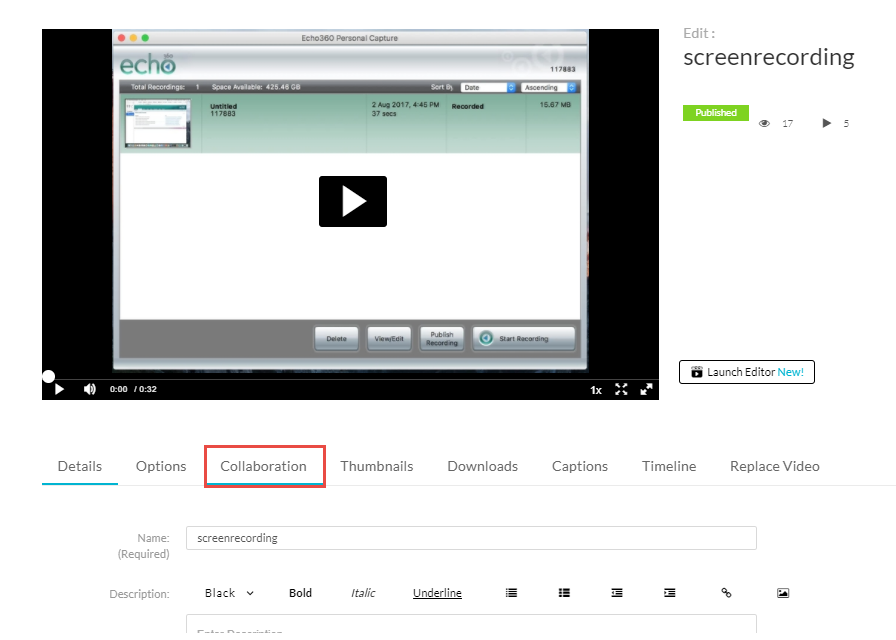Insert a link in the description
896x640 pixels.
(726, 593)
